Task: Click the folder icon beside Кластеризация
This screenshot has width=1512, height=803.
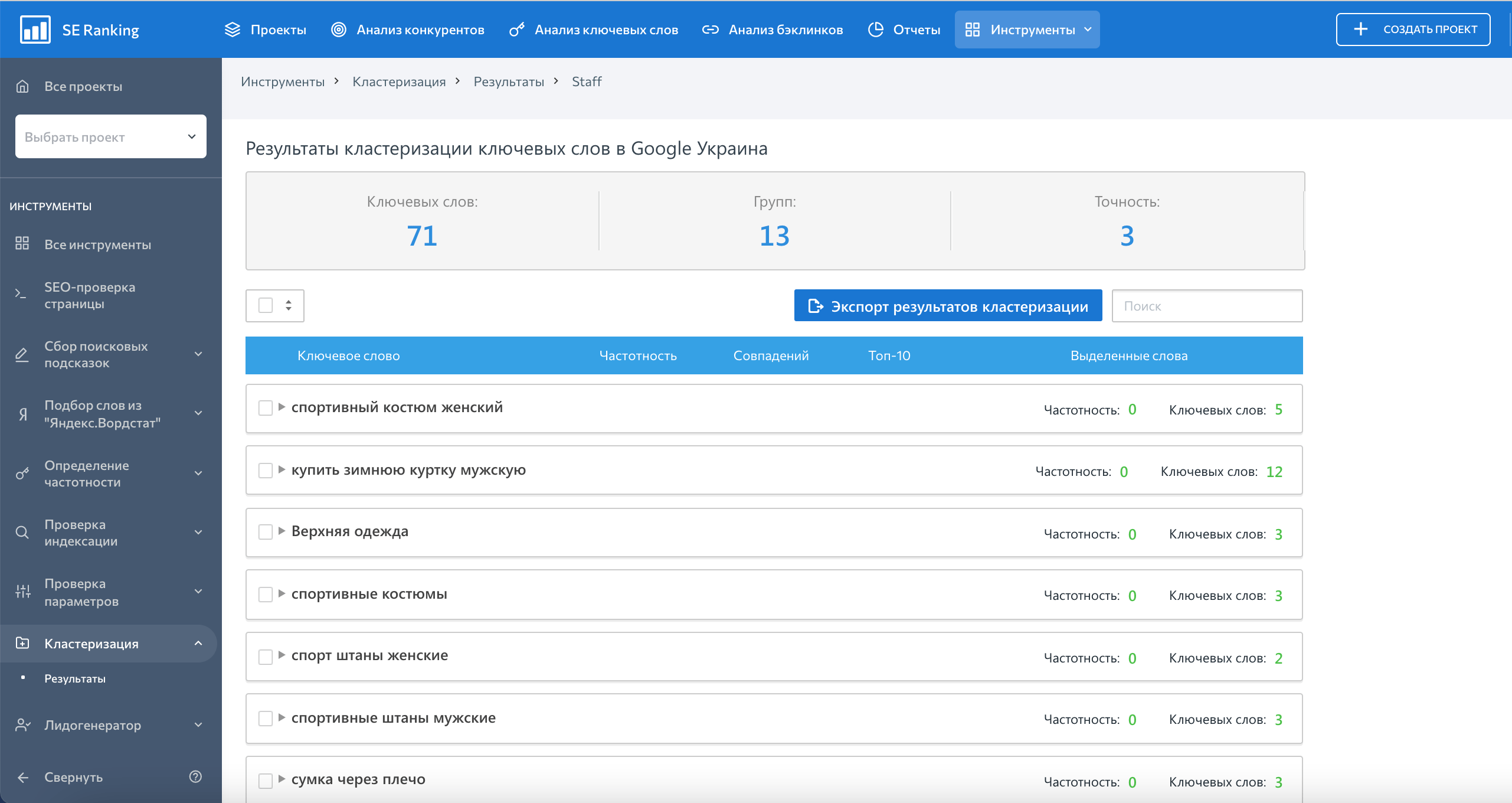Action: coord(22,643)
